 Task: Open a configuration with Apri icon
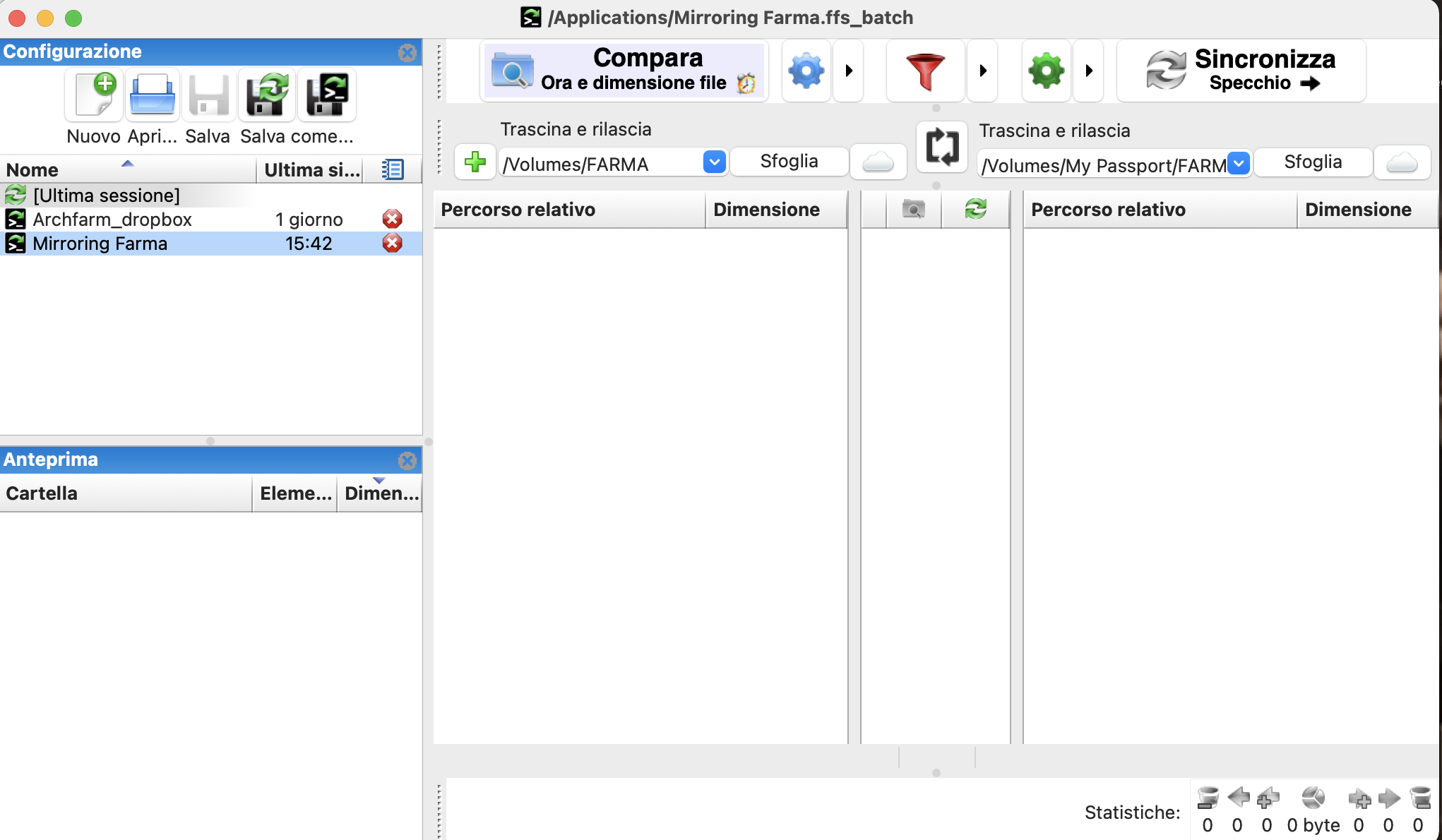coord(153,95)
